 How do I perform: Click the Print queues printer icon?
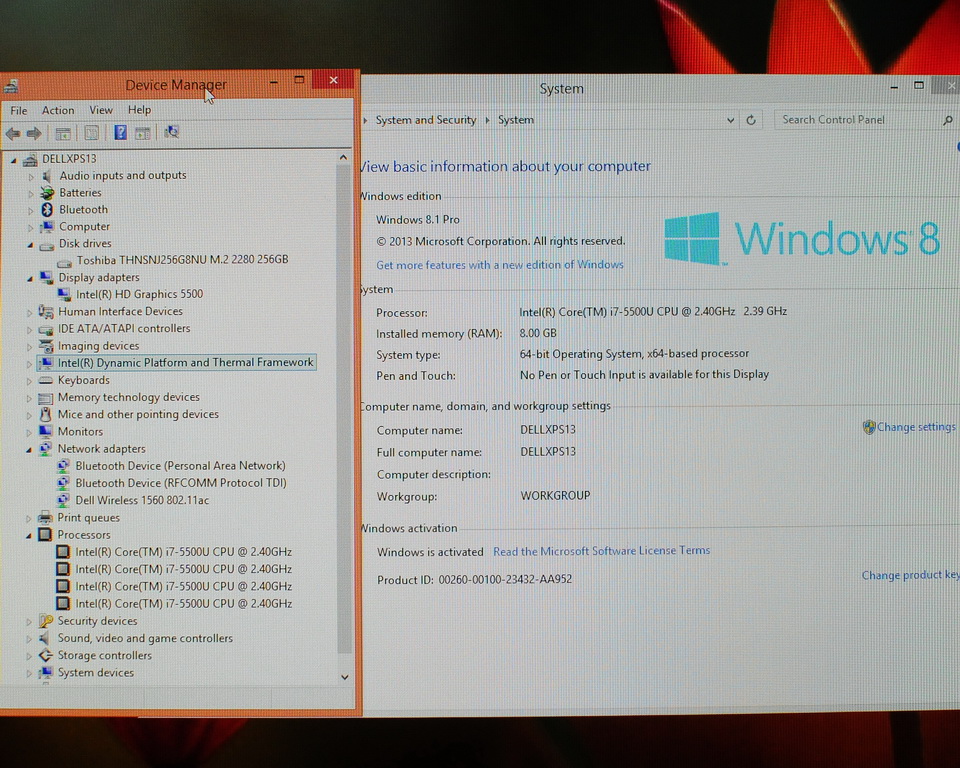45,518
